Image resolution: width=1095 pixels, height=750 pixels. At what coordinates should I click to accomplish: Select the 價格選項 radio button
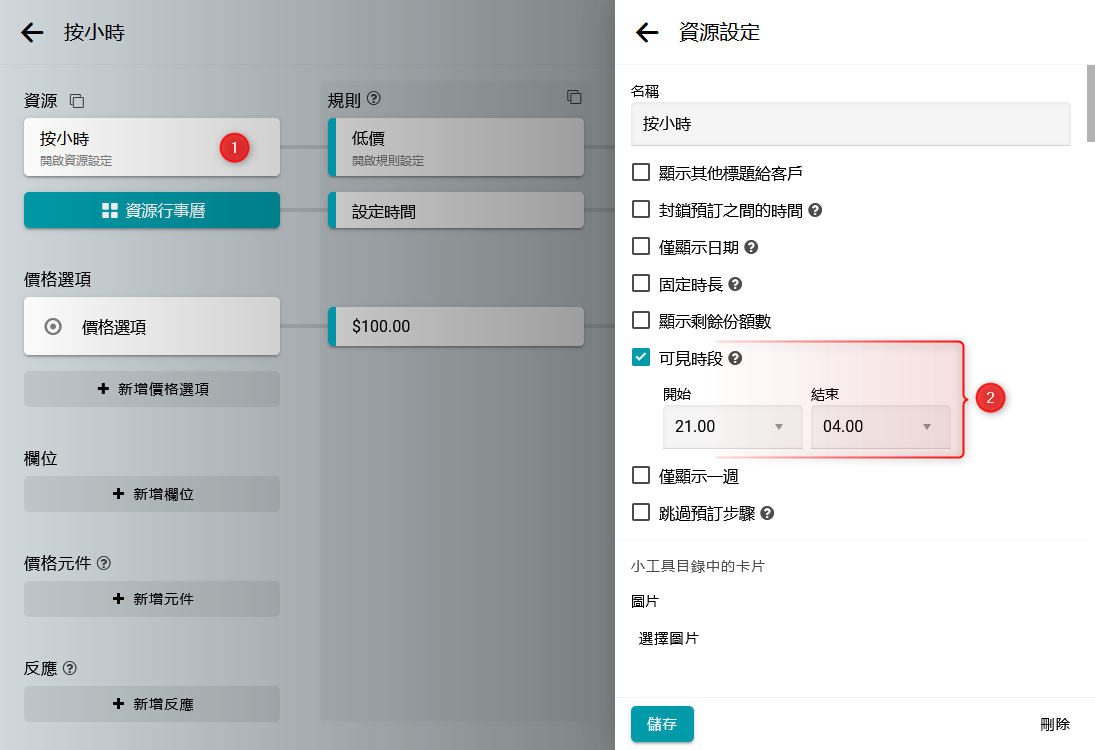54,326
